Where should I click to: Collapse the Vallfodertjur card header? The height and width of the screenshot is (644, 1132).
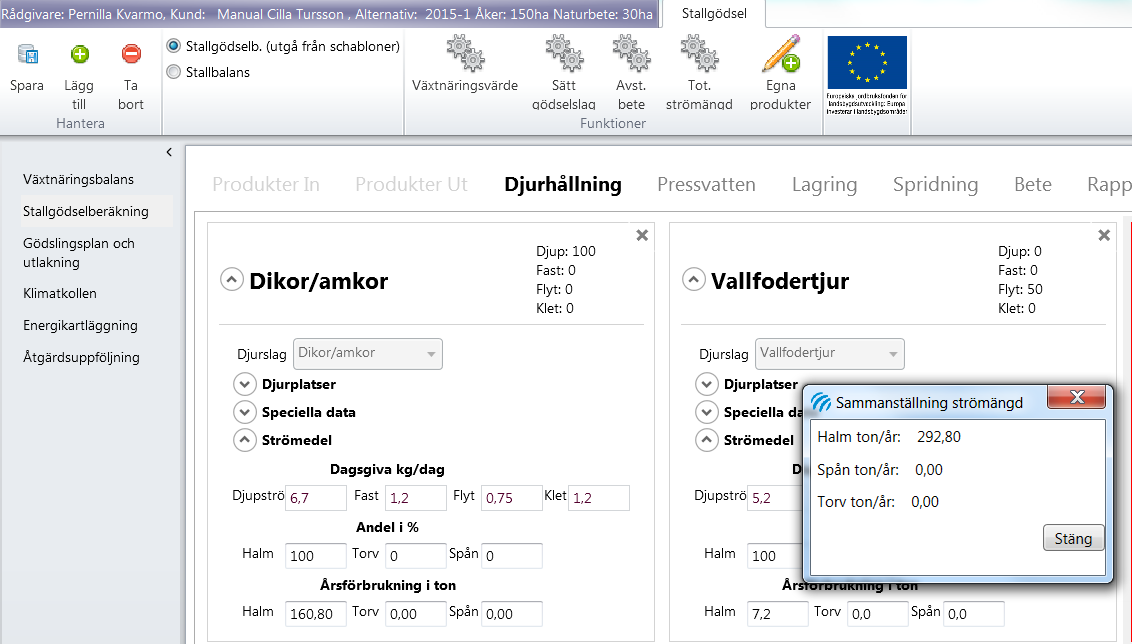[694, 279]
